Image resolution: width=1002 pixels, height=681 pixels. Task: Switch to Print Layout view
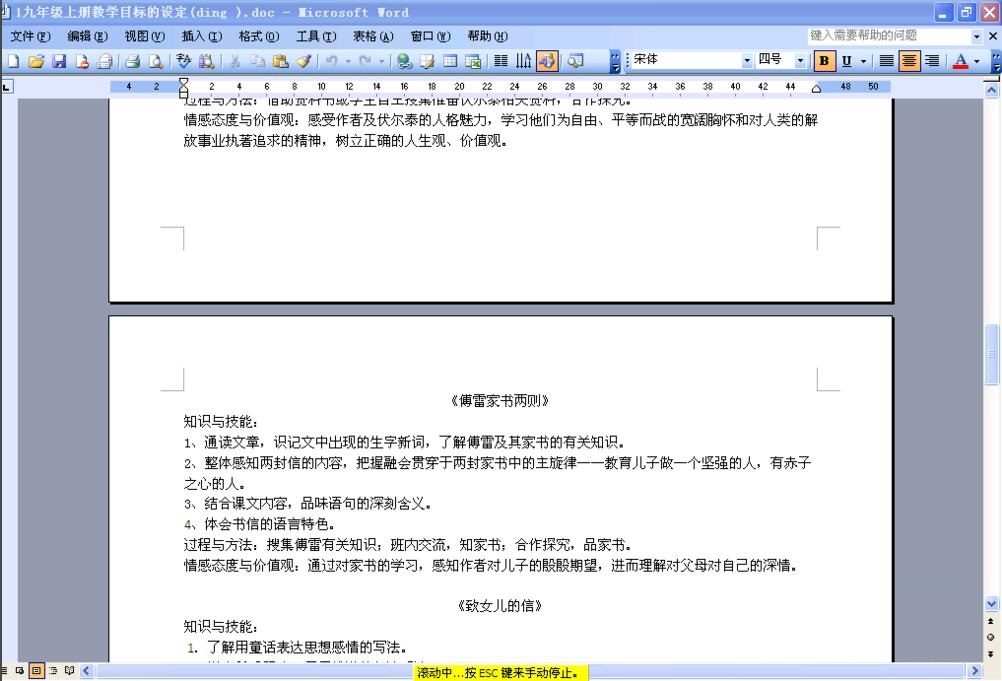pos(36,671)
